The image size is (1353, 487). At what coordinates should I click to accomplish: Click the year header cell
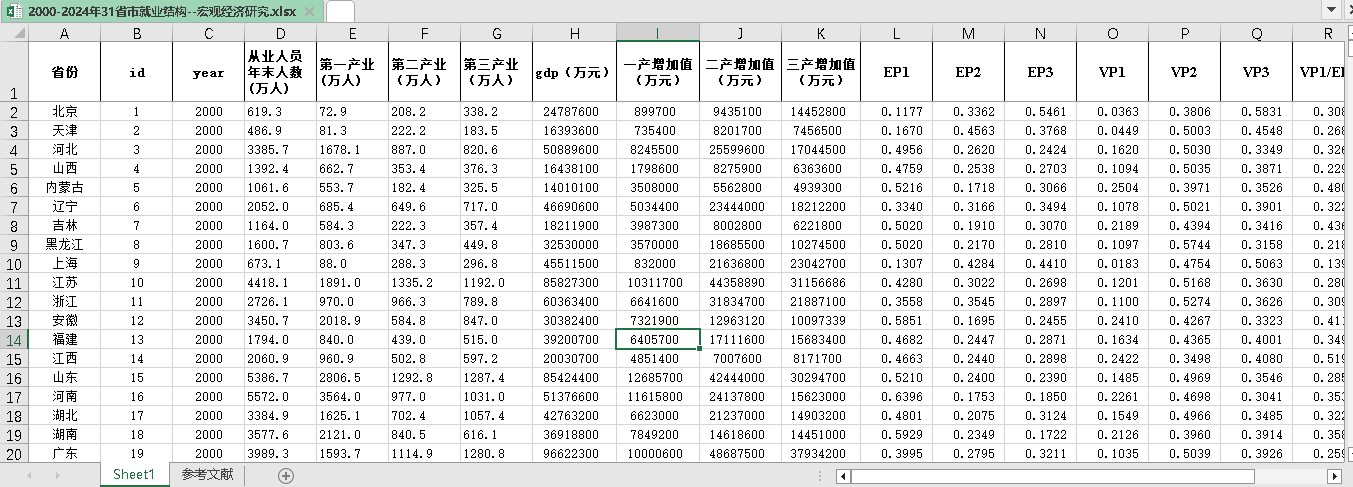click(x=208, y=72)
